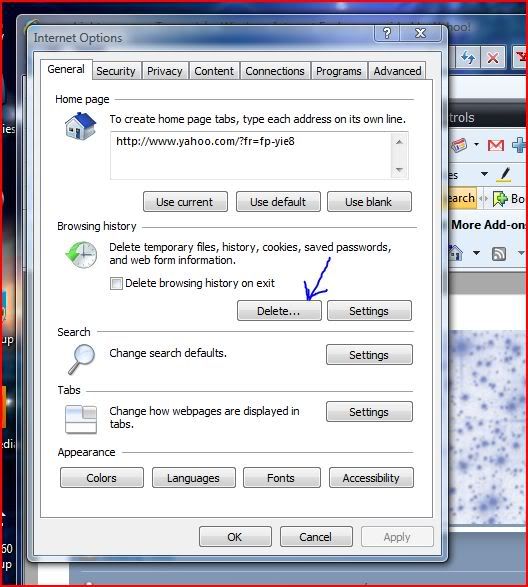Expand dropdown arrow left of Gmail icon

pyautogui.click(x=476, y=144)
